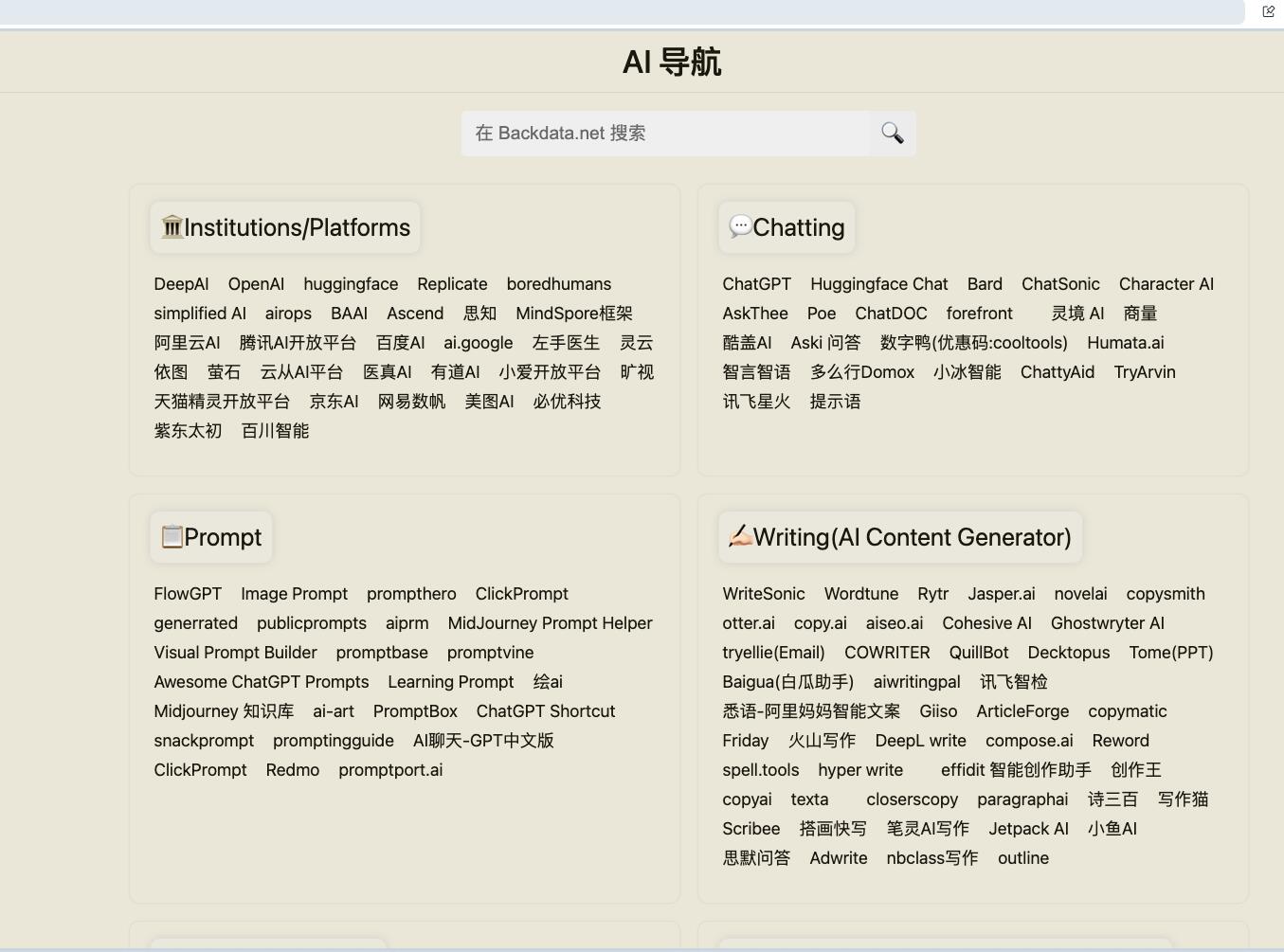Viewport: 1284px width, 952px height.
Task: Open the ChatGPT link
Action: (756, 284)
